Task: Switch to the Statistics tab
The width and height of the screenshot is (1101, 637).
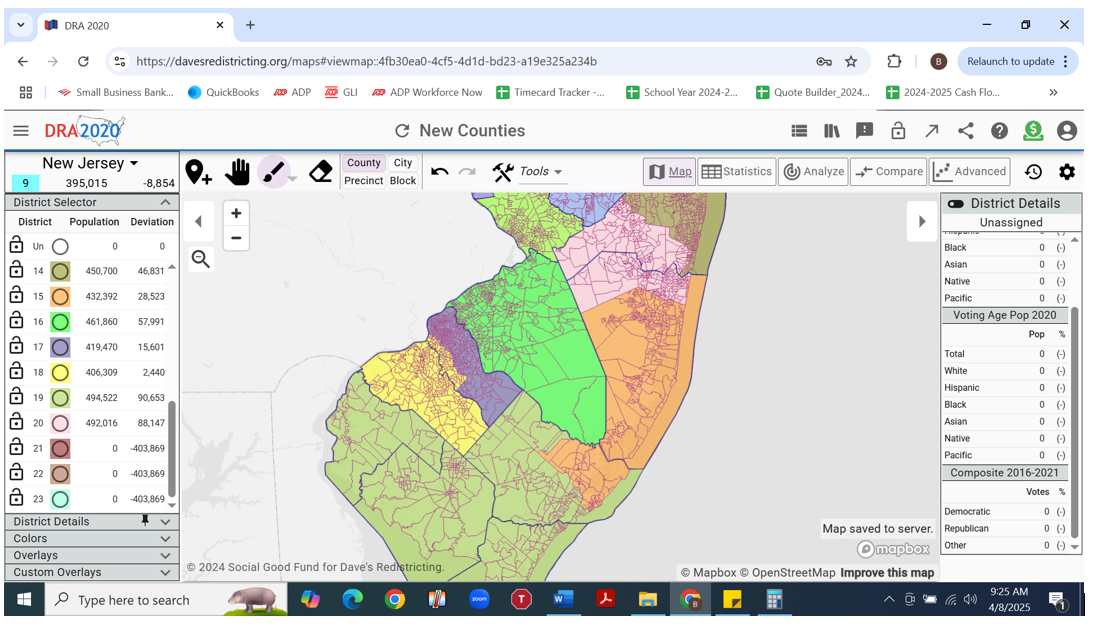Action: tap(736, 172)
